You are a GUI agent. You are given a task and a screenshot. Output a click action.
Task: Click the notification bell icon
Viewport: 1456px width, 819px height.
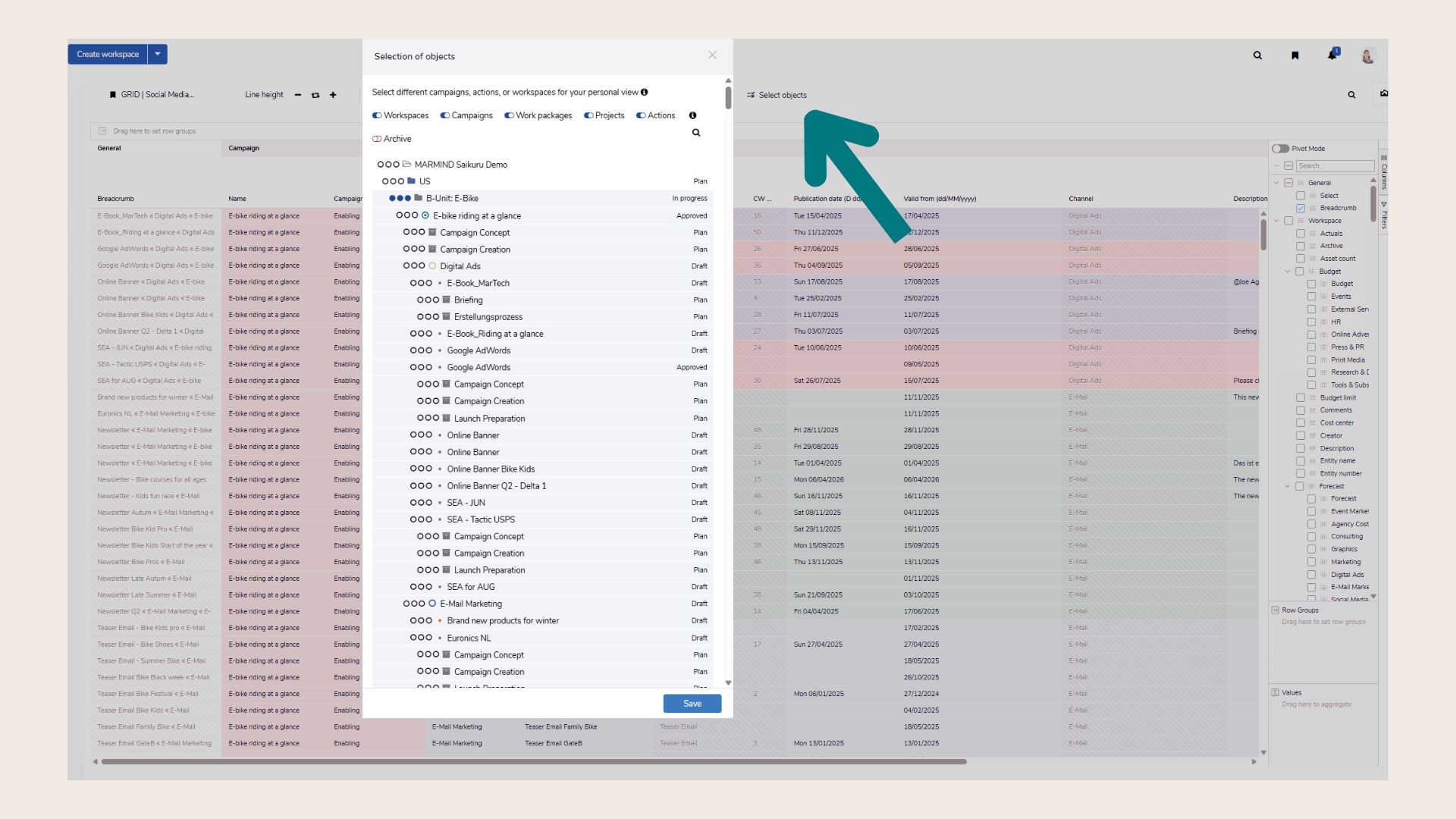point(1332,55)
